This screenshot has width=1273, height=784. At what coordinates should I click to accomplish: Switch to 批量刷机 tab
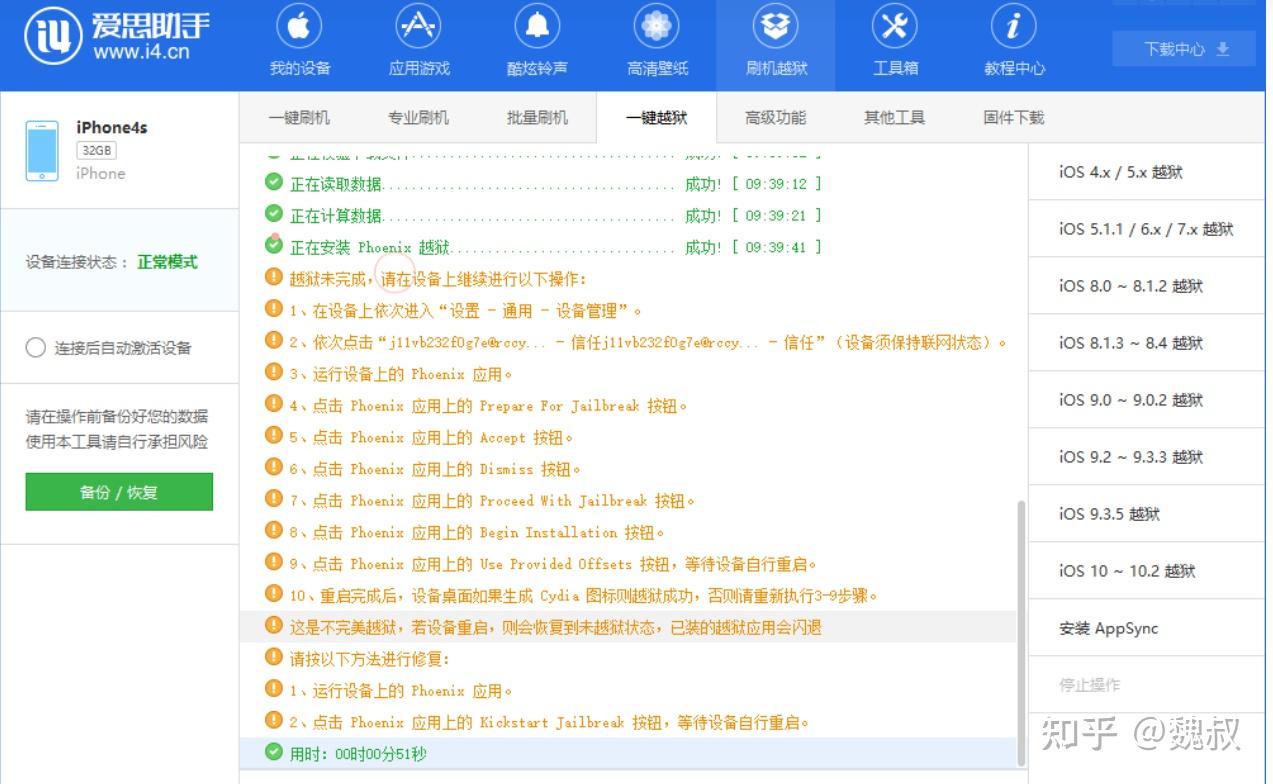tap(537, 118)
